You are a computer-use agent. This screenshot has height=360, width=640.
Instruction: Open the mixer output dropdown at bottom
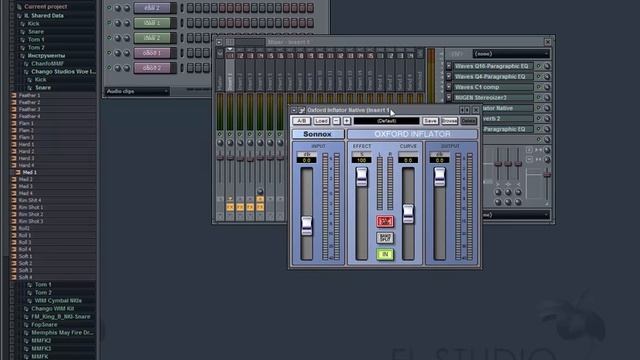[516, 215]
